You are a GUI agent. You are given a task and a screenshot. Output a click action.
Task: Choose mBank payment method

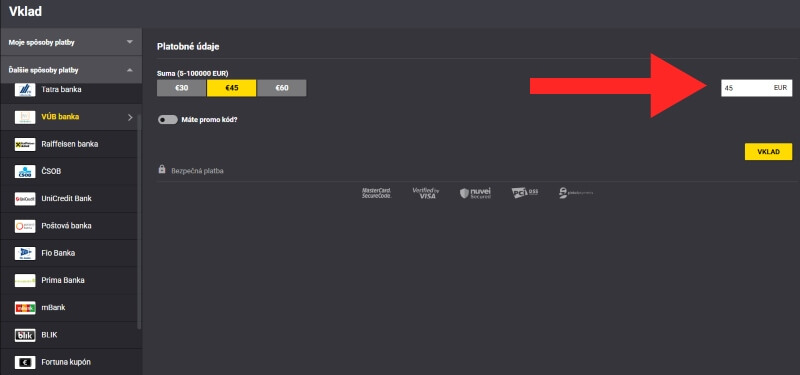pyautogui.click(x=69, y=308)
